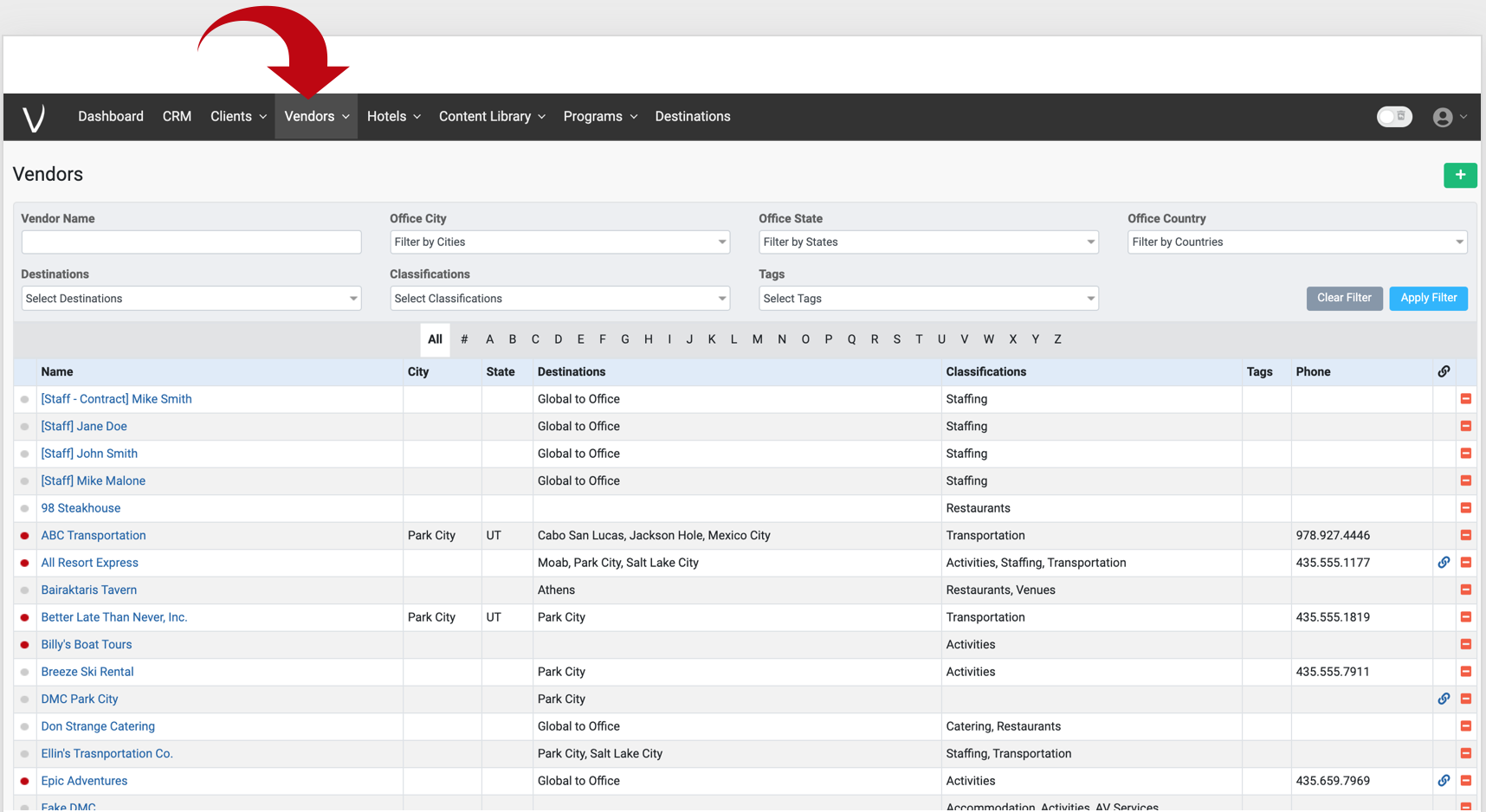
Task: Click red minus icon for Epic Adventures
Action: coord(1466,781)
